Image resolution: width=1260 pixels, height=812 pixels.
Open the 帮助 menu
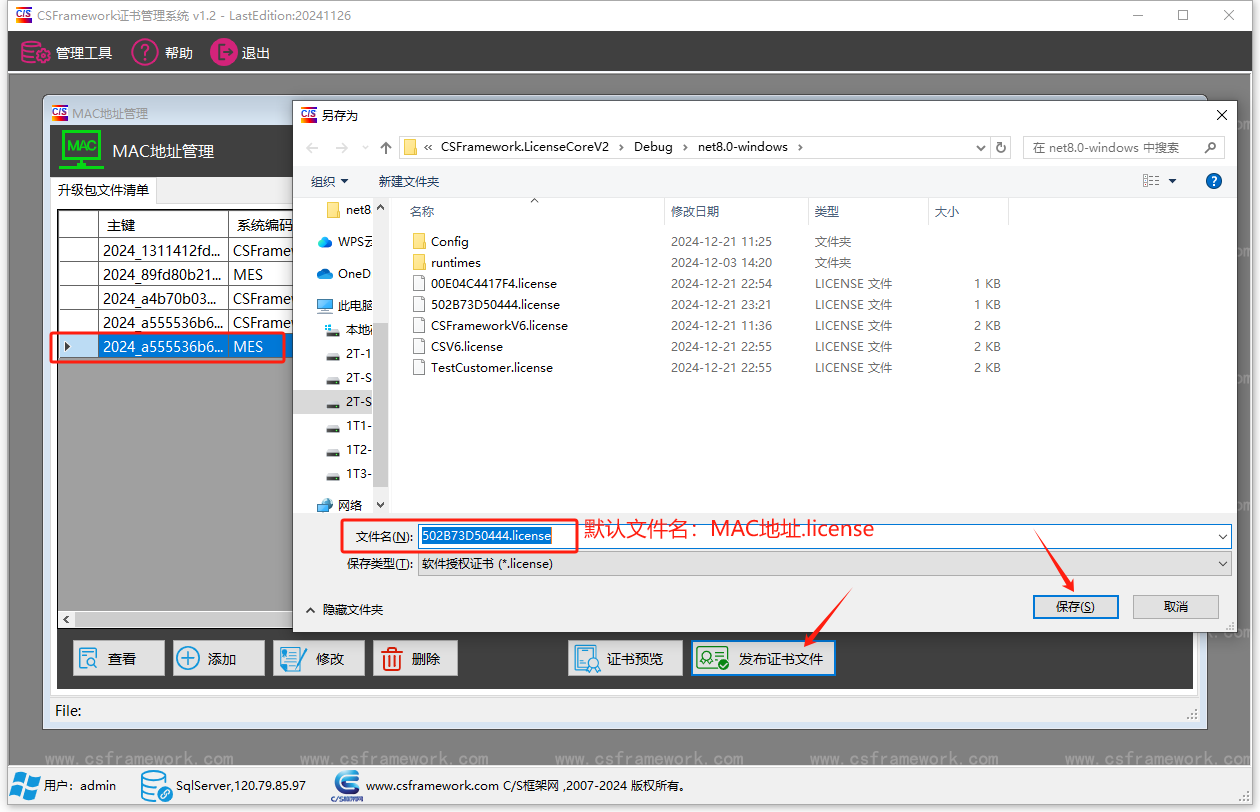(162, 53)
